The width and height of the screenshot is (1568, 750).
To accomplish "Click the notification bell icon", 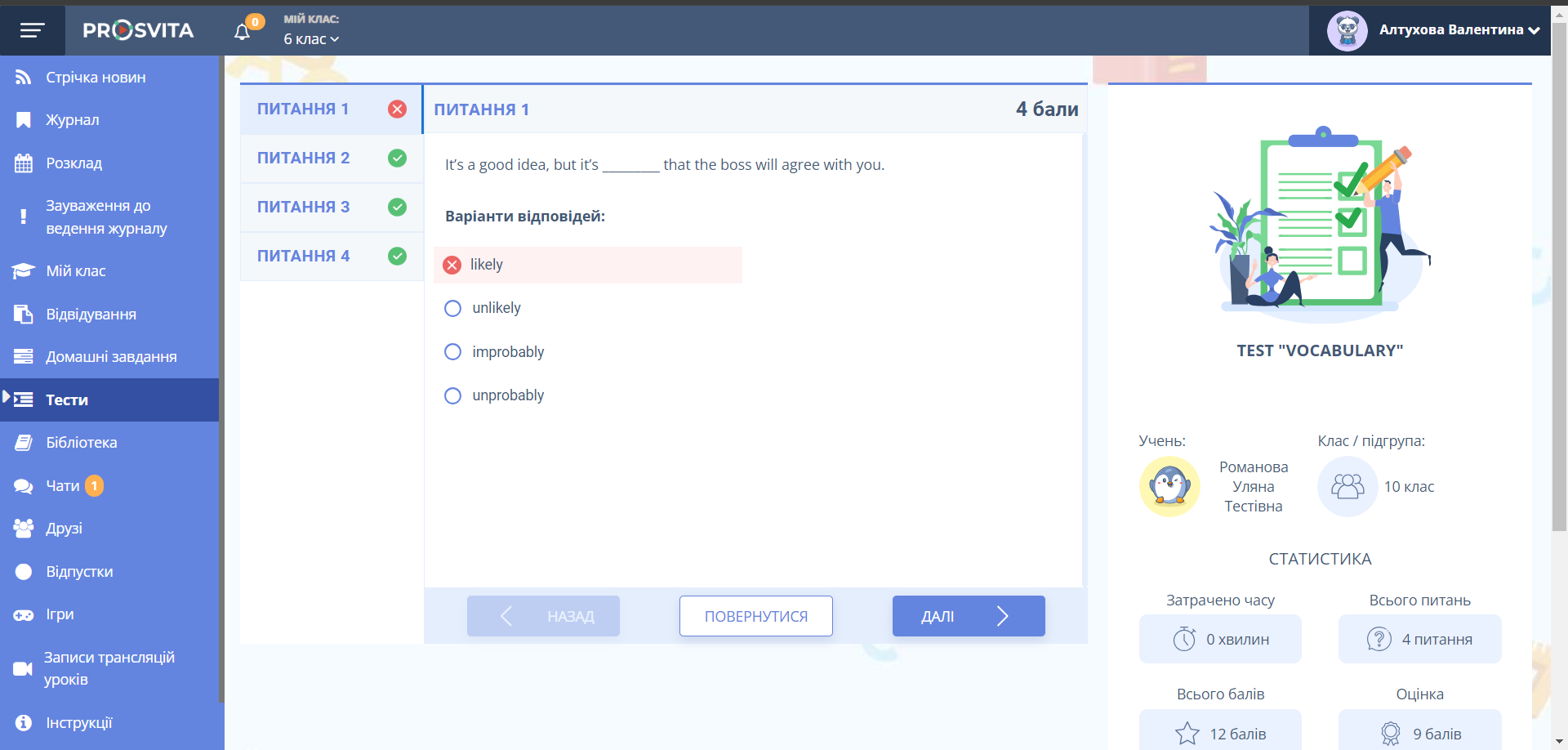I will 242,32.
